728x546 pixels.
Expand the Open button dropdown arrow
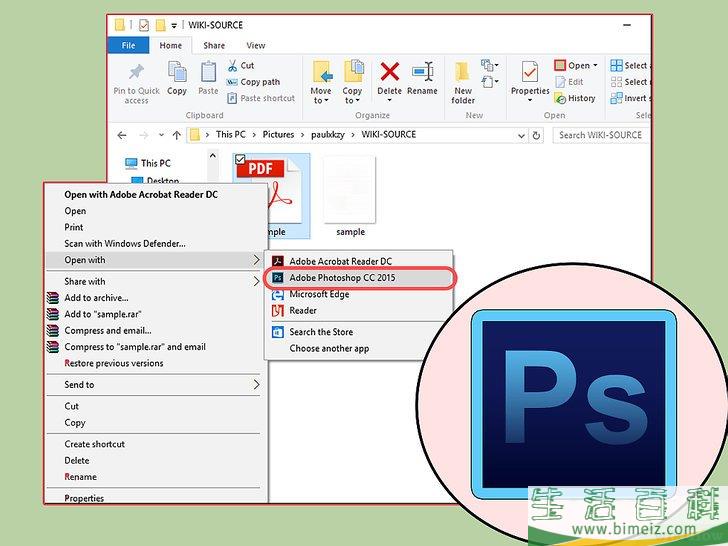coord(595,65)
